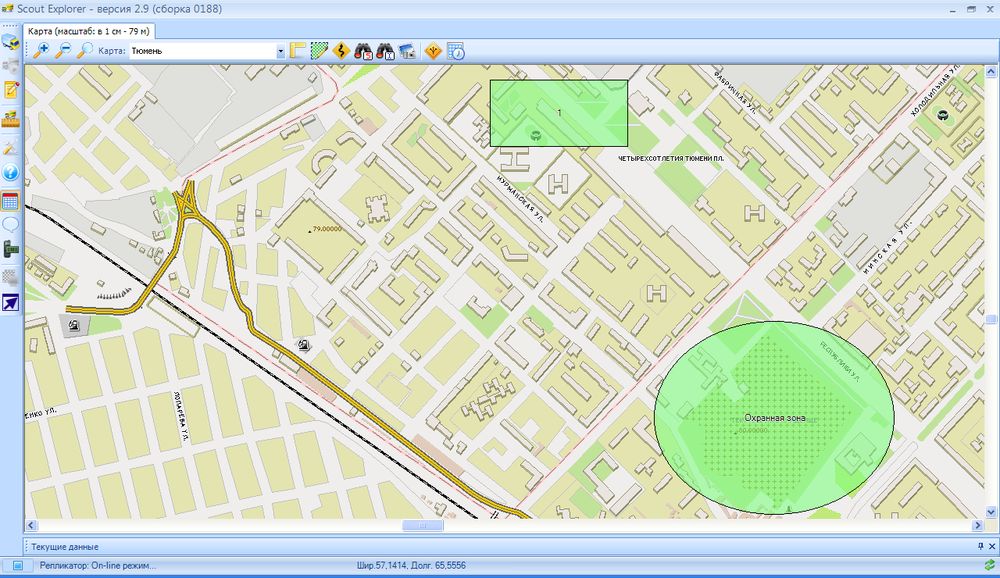
Task: Click the blue arrow shortcut sidebar icon
Action: [x=11, y=303]
